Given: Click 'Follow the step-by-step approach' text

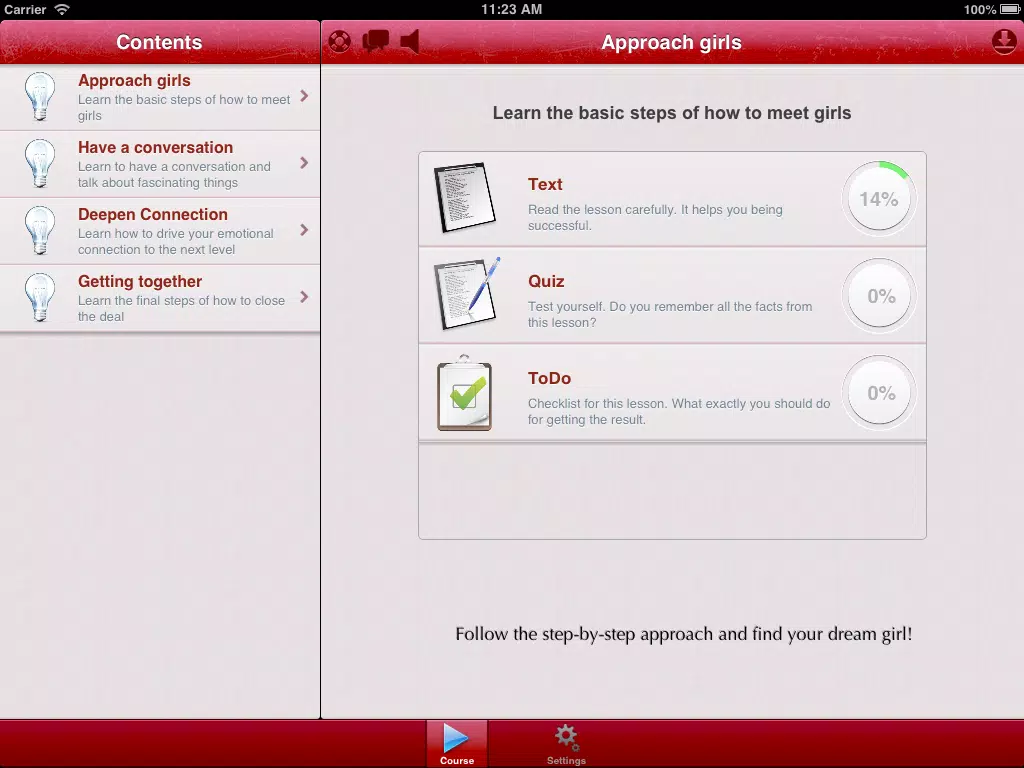Looking at the screenshot, I should [684, 634].
